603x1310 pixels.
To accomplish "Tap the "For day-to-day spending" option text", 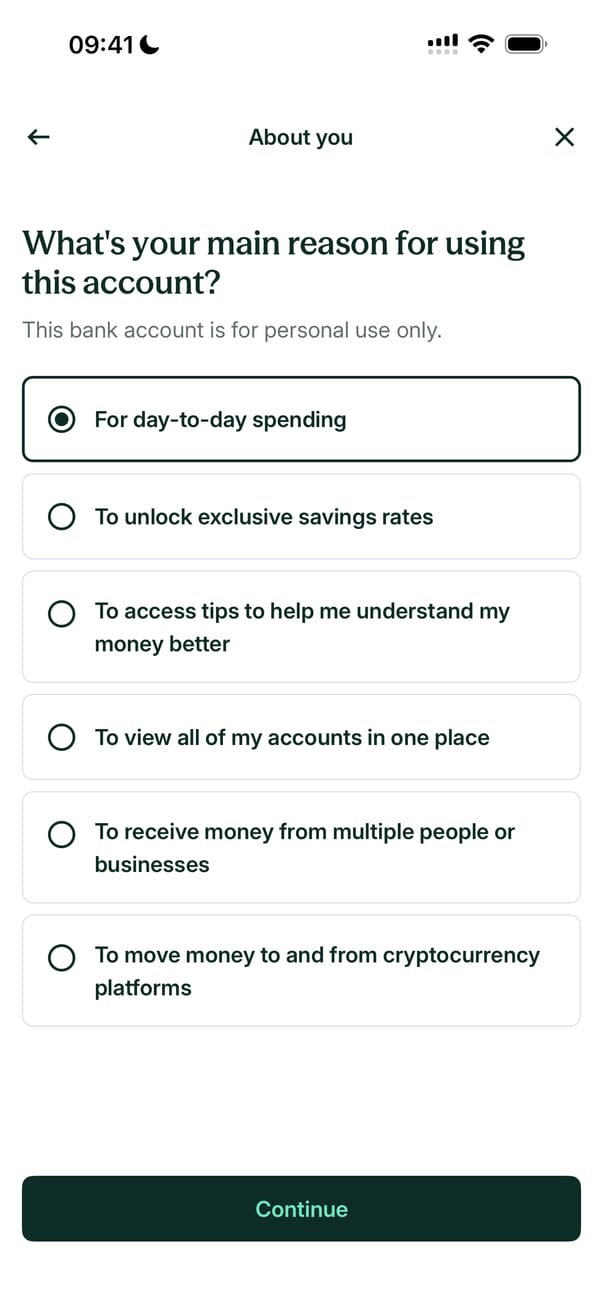I will coord(220,420).
